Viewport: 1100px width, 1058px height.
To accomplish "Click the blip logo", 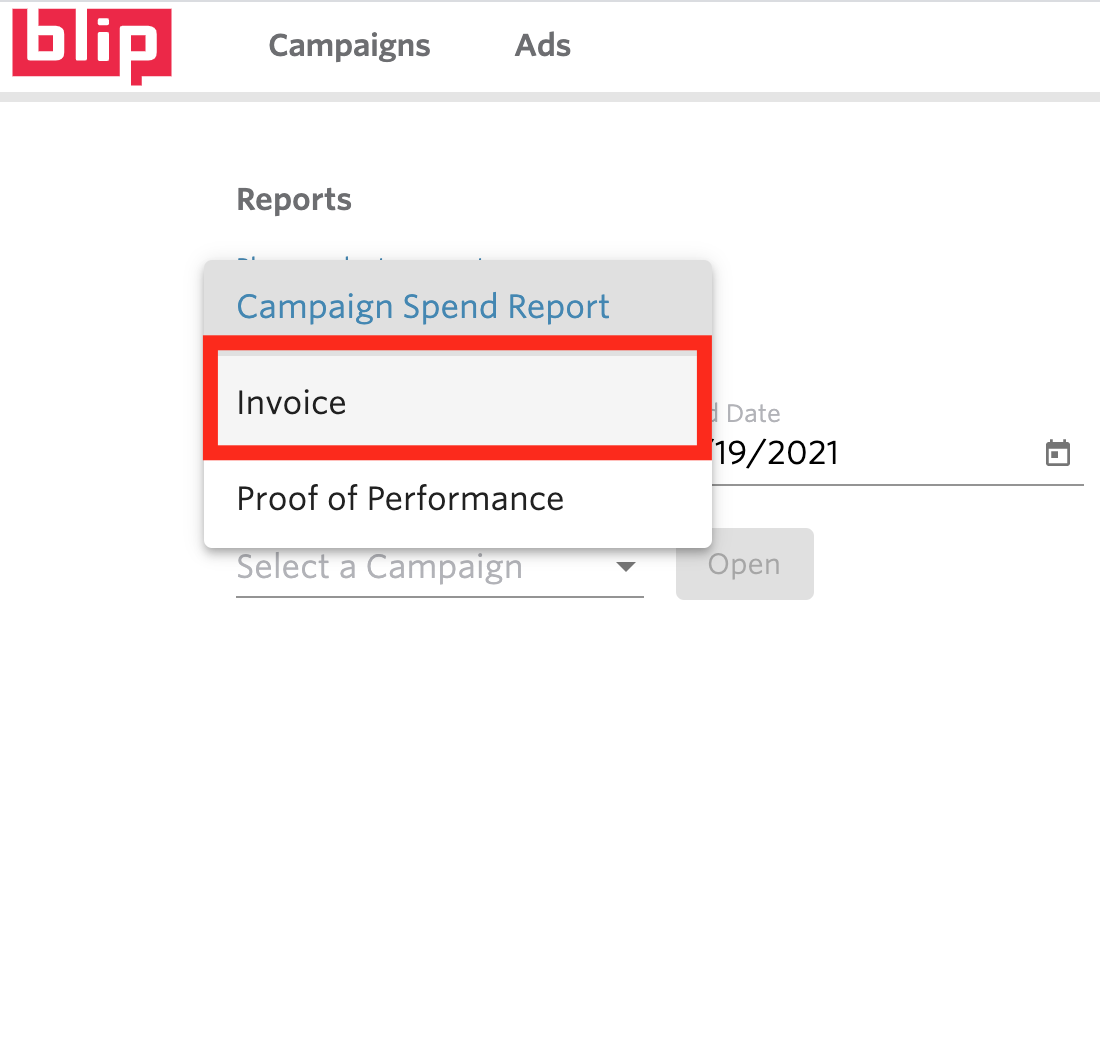I will 92,46.
